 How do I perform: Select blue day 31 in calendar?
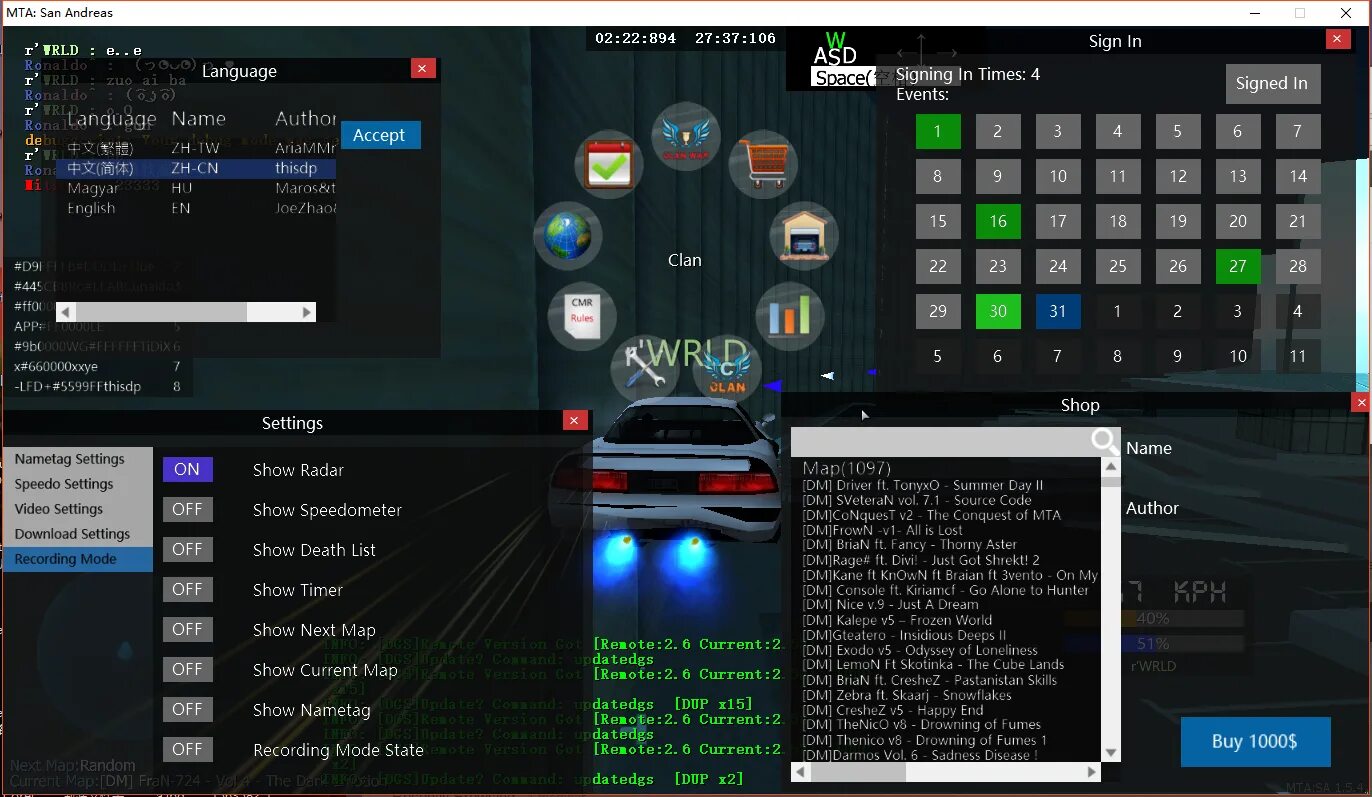coord(1058,311)
